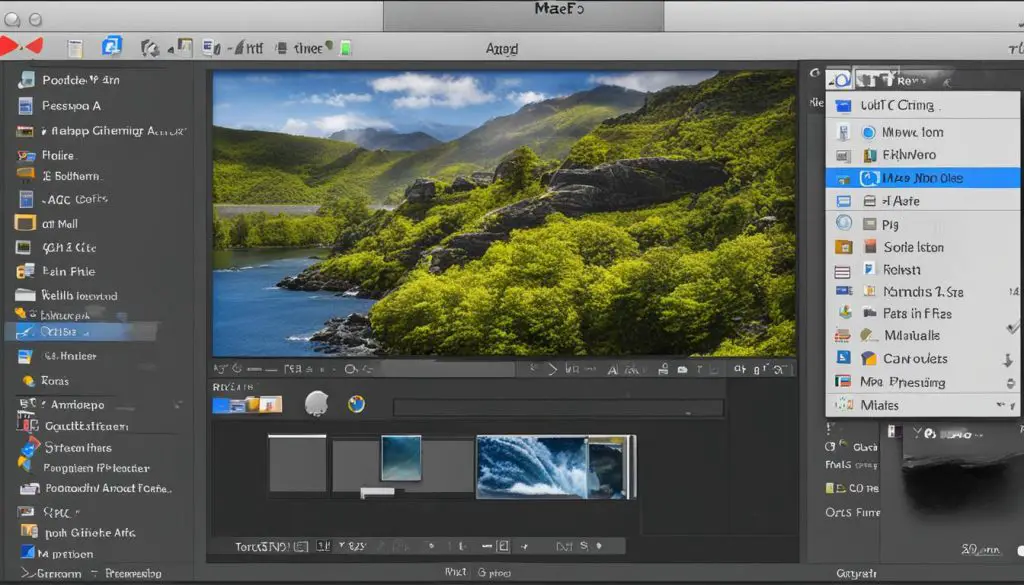Screen dimensions: 1024x585
Task: Click the 'Preemenbp' label at sidebar bottom
Action: tap(133, 573)
